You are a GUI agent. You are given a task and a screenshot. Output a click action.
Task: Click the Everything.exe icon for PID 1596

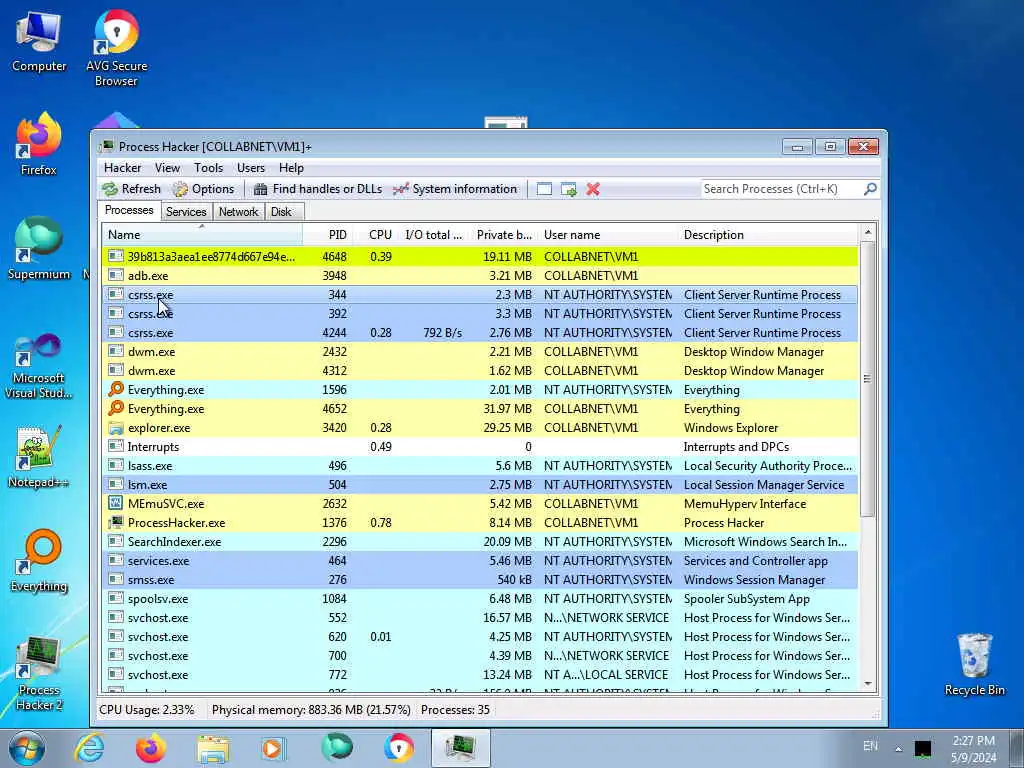116,389
